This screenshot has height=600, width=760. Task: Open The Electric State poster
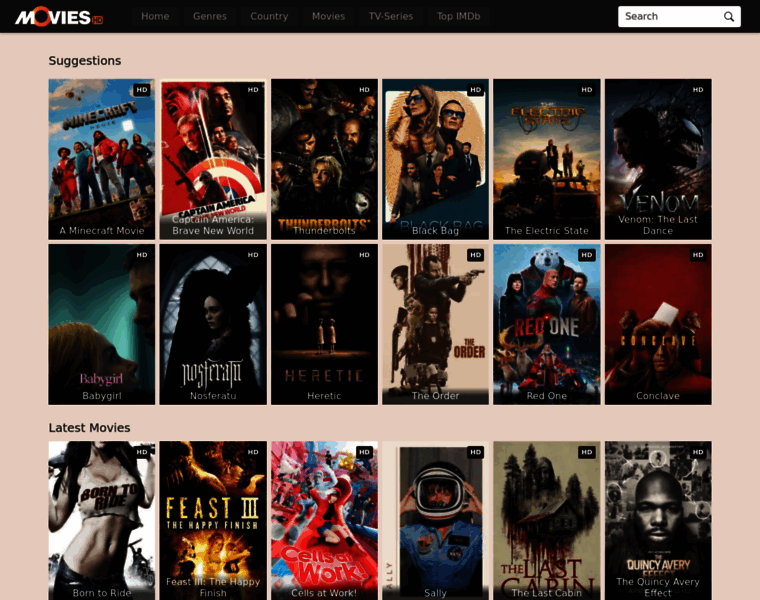point(547,159)
